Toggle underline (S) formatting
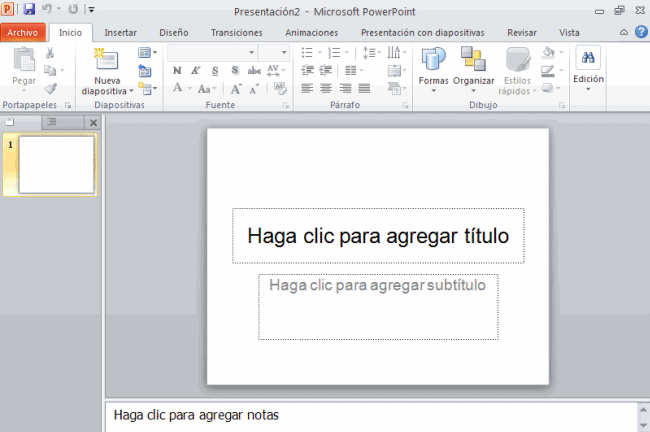The image size is (650, 432). 215,70
